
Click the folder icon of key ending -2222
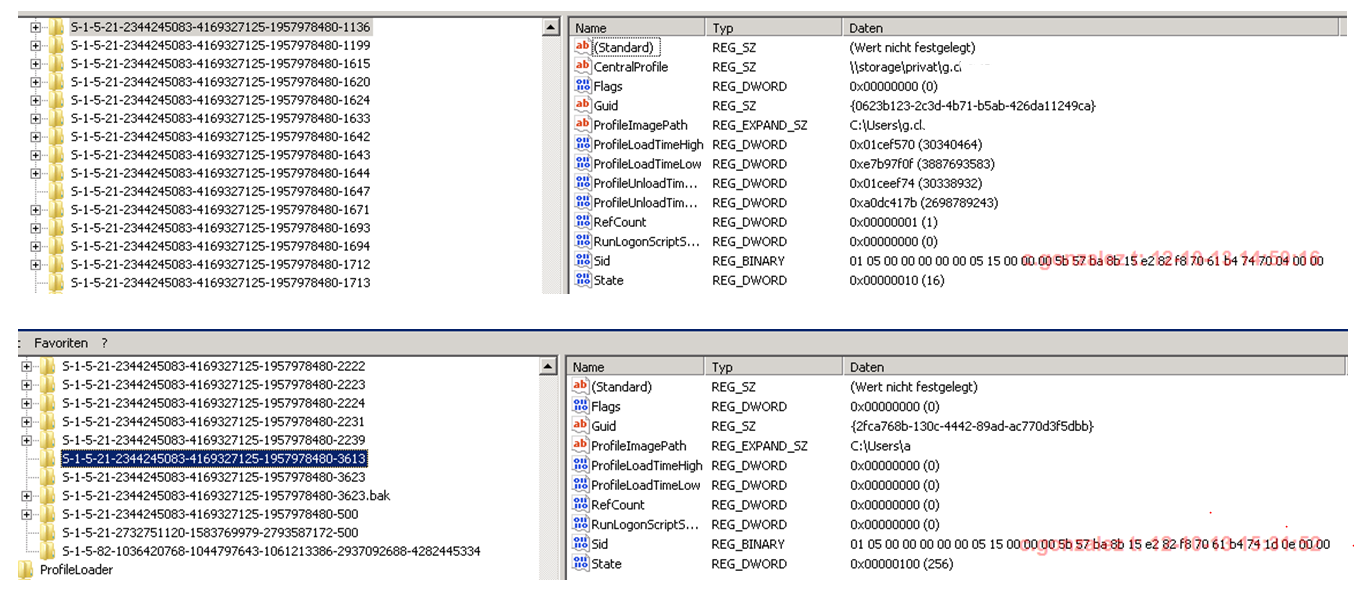(47, 367)
